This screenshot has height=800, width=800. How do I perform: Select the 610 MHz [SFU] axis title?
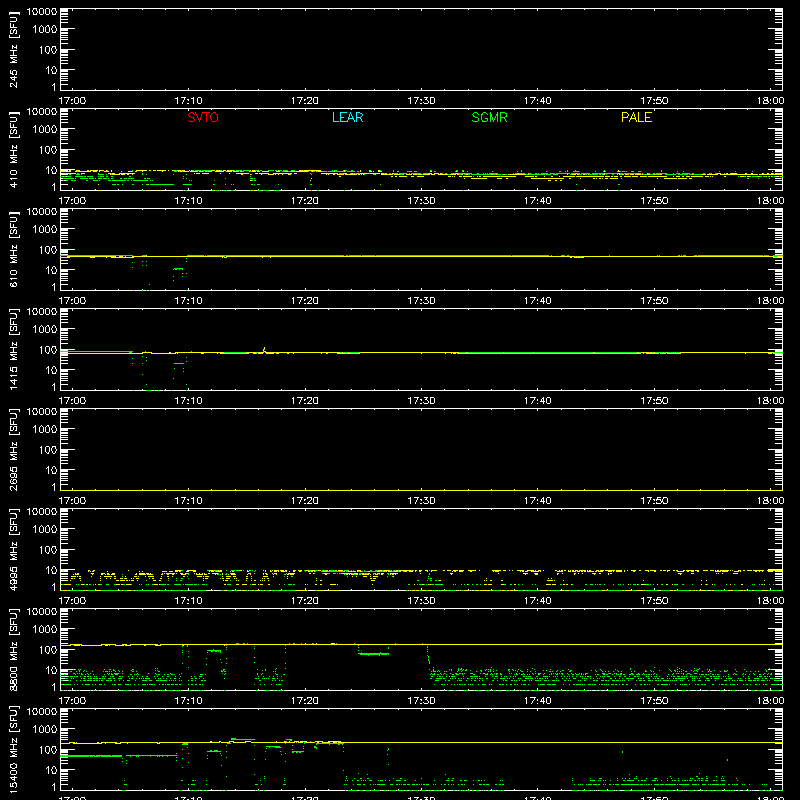[x=13, y=250]
